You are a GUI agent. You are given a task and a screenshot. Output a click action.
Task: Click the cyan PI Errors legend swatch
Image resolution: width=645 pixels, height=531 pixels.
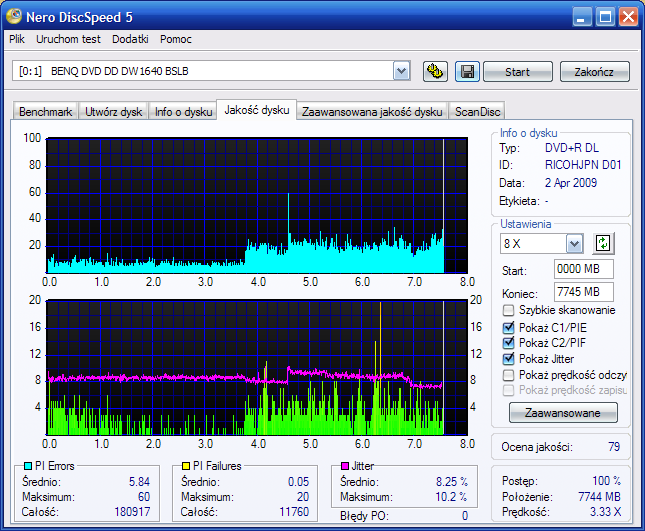[x=28, y=466]
